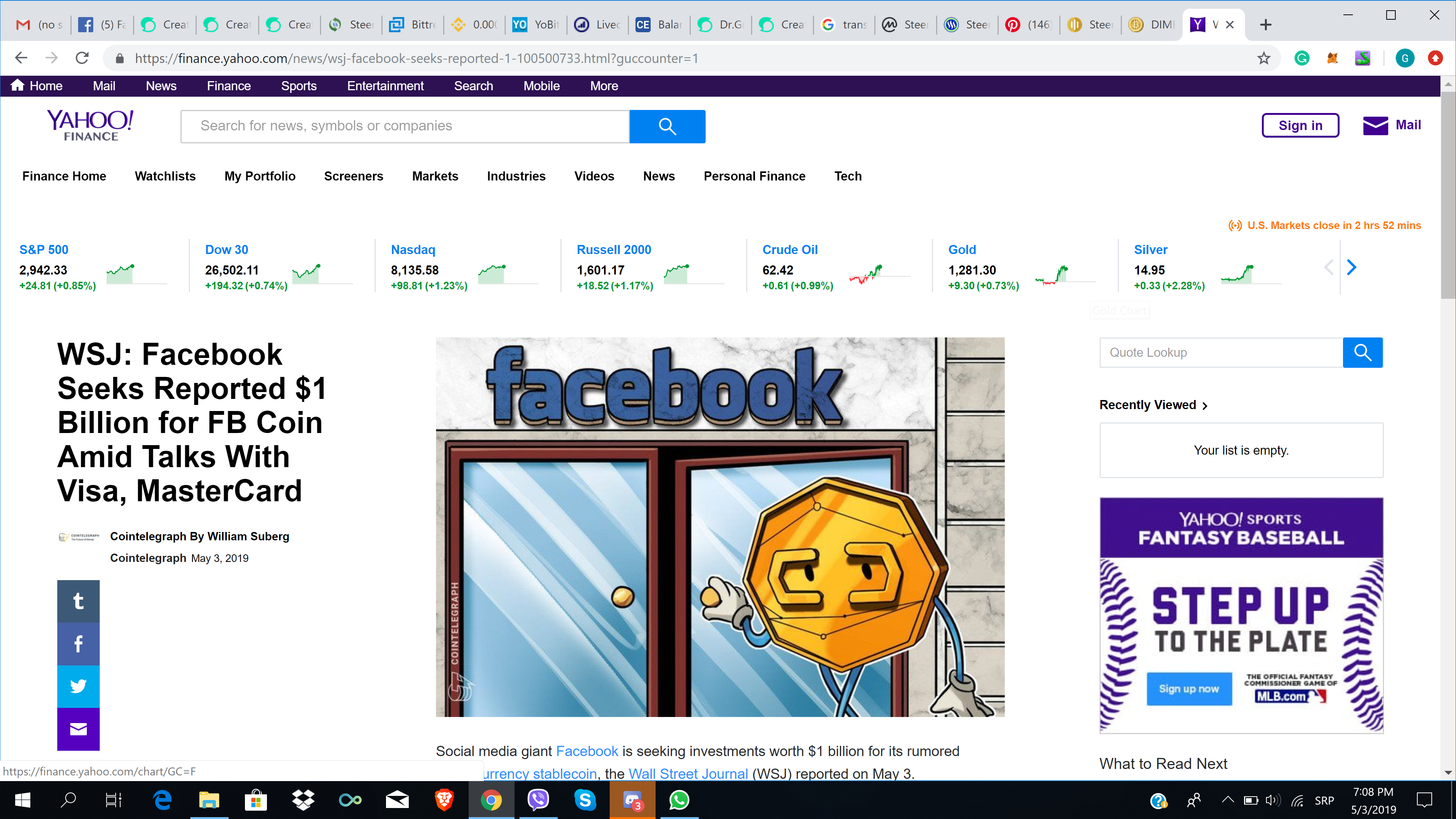Email article using purple envelope icon
The image size is (1456, 819).
[x=78, y=729]
